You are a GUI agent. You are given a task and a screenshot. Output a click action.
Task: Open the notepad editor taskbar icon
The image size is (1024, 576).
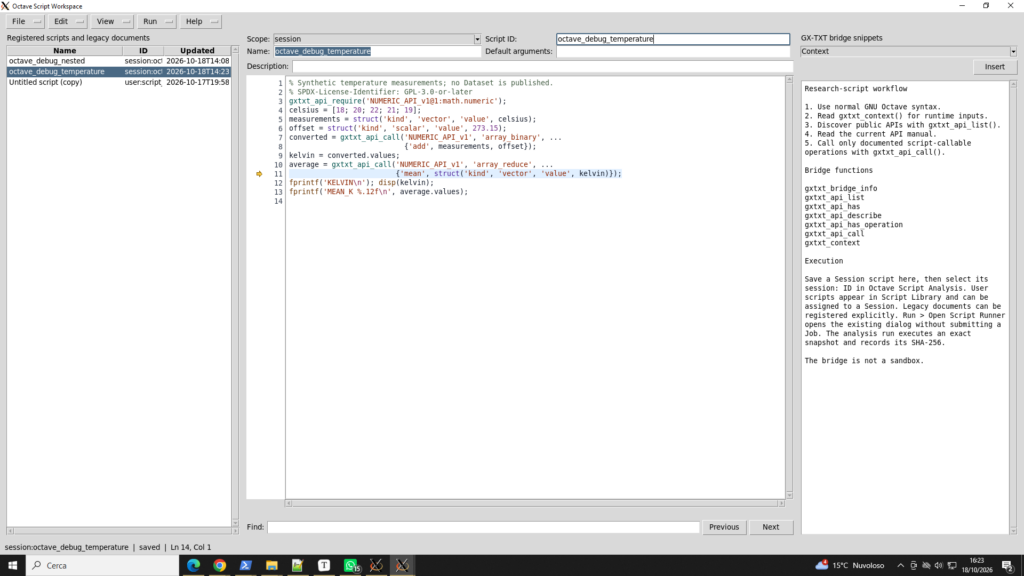coord(298,566)
